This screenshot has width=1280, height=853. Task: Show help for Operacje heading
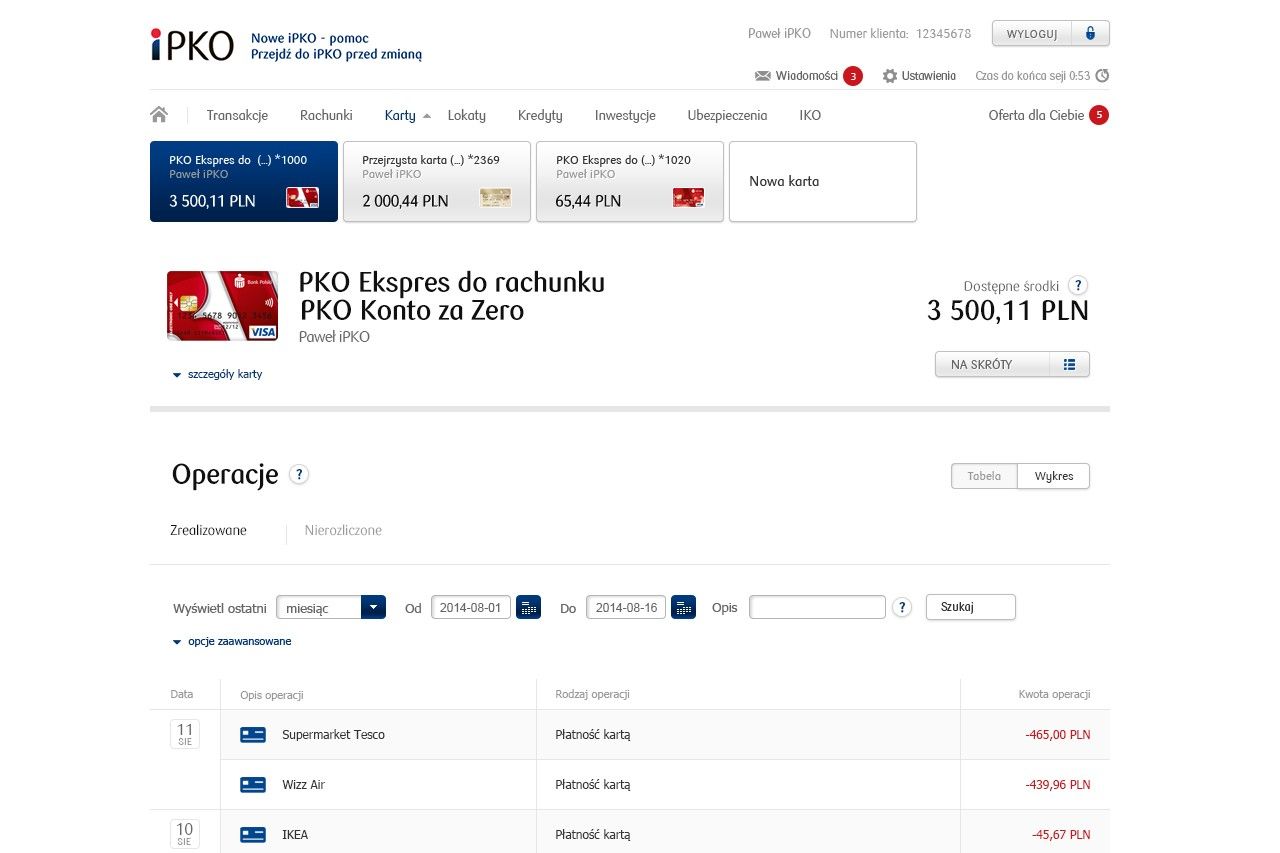pos(298,474)
